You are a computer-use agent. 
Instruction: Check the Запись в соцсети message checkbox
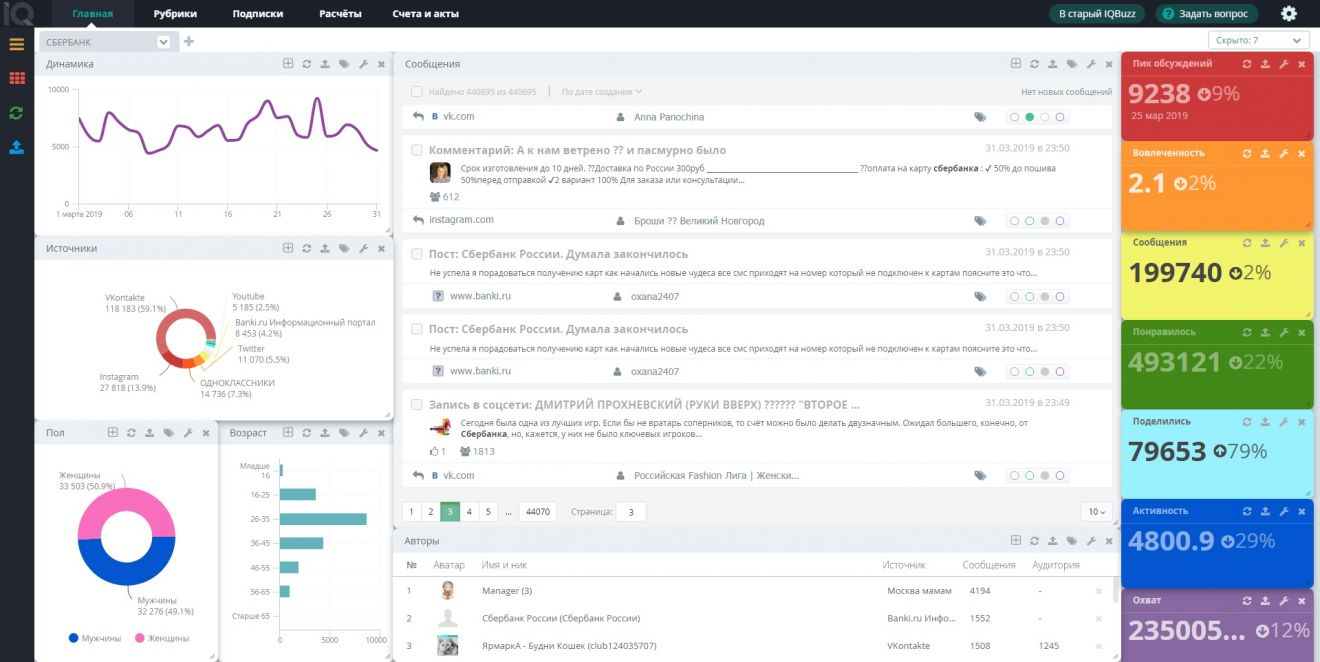417,405
